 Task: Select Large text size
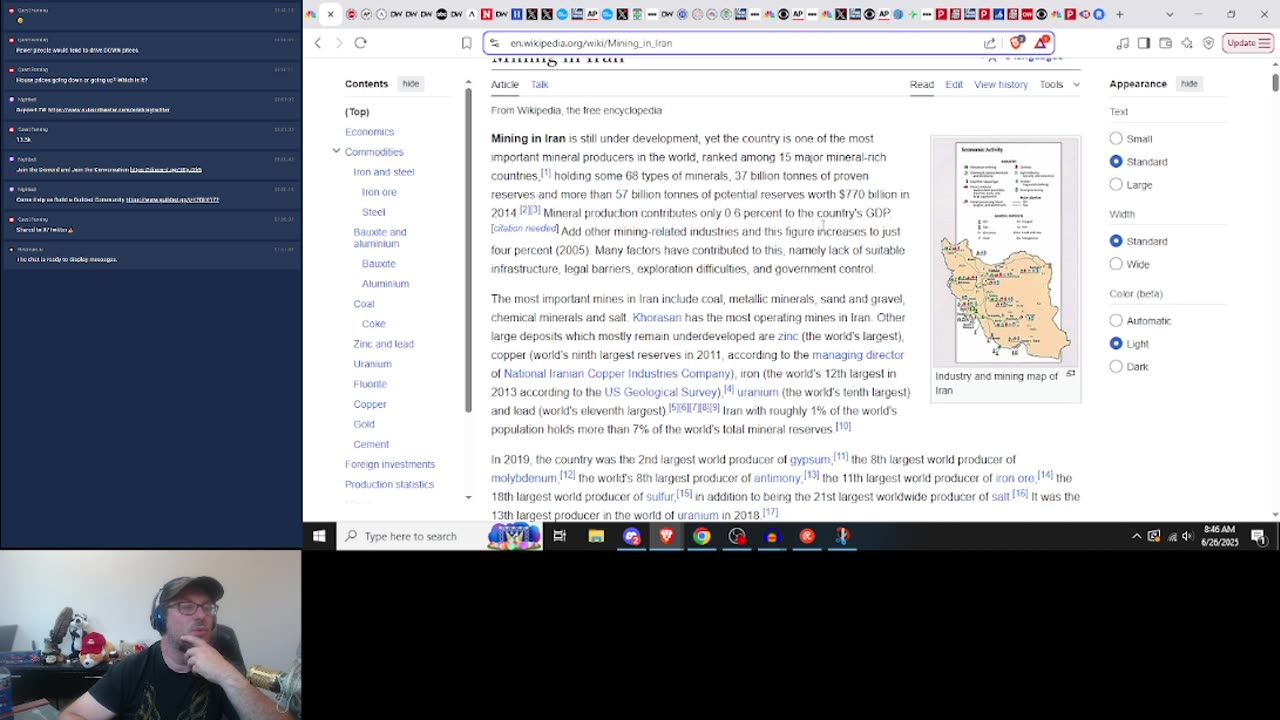pos(1116,184)
